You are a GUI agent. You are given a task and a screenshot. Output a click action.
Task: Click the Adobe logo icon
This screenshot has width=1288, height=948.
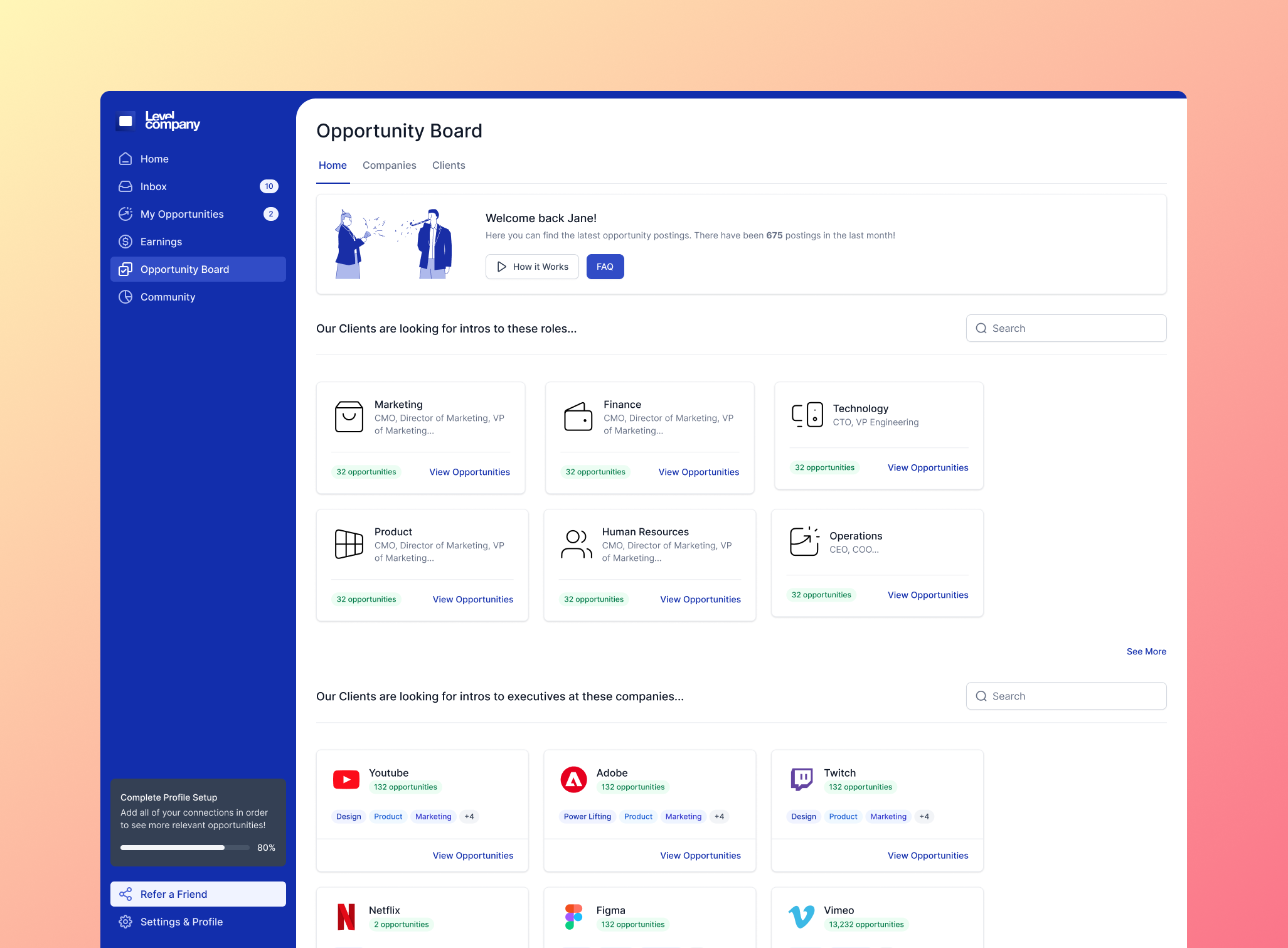(573, 779)
